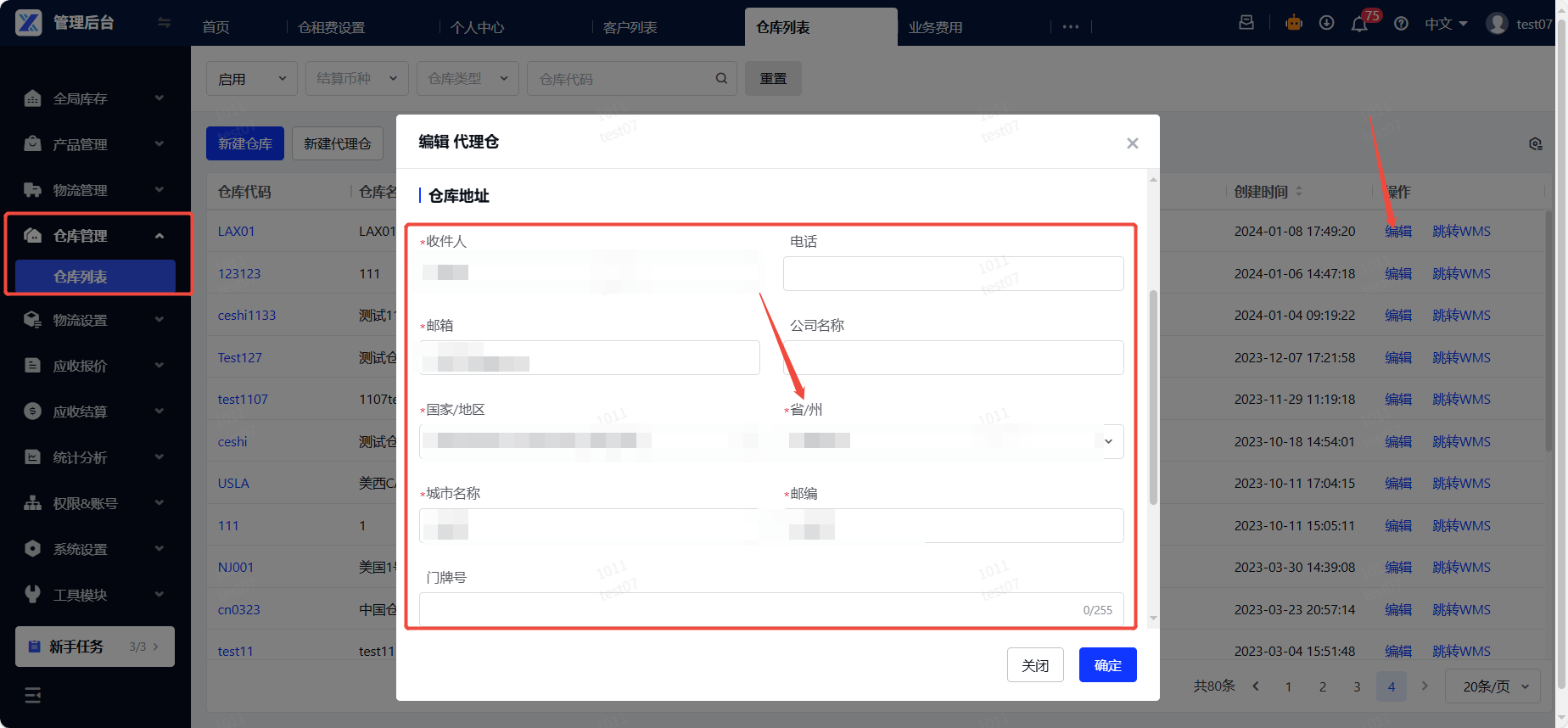The image size is (1568, 728).
Task: Click the 电话 input field
Action: point(954,273)
